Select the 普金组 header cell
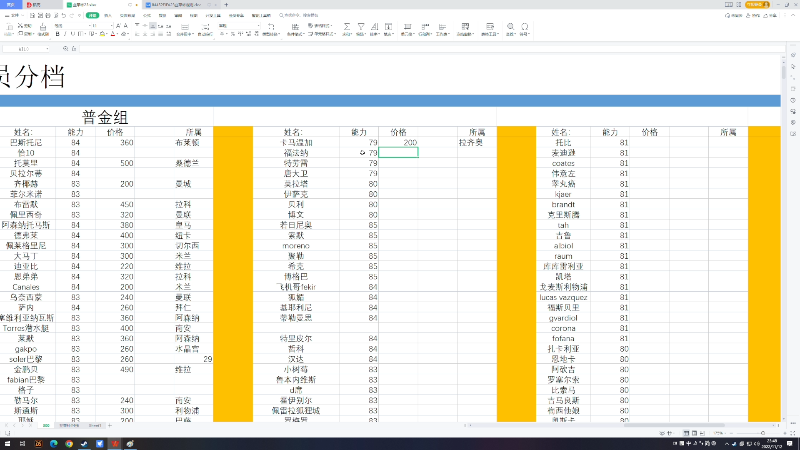Screen dimensions: 800x450 tap(105, 117)
